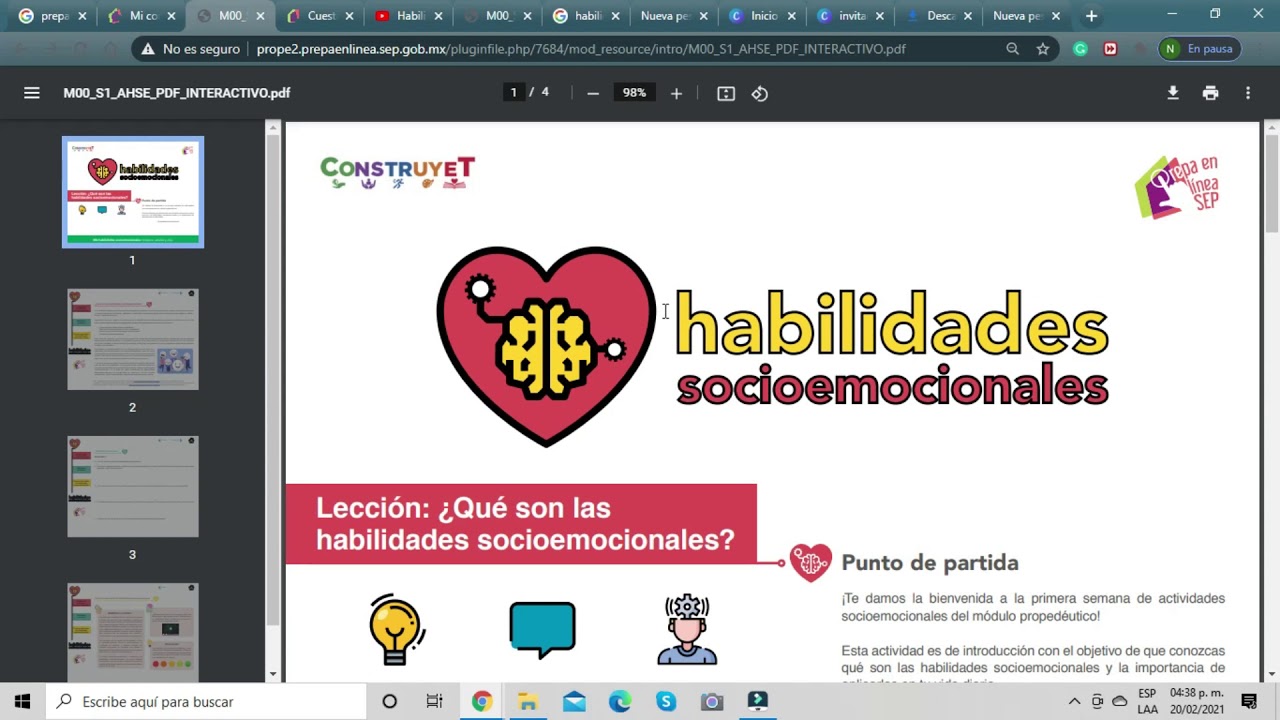This screenshot has width=1280, height=720.
Task: Open Microsoft Edge from the taskbar
Action: [x=620, y=702]
